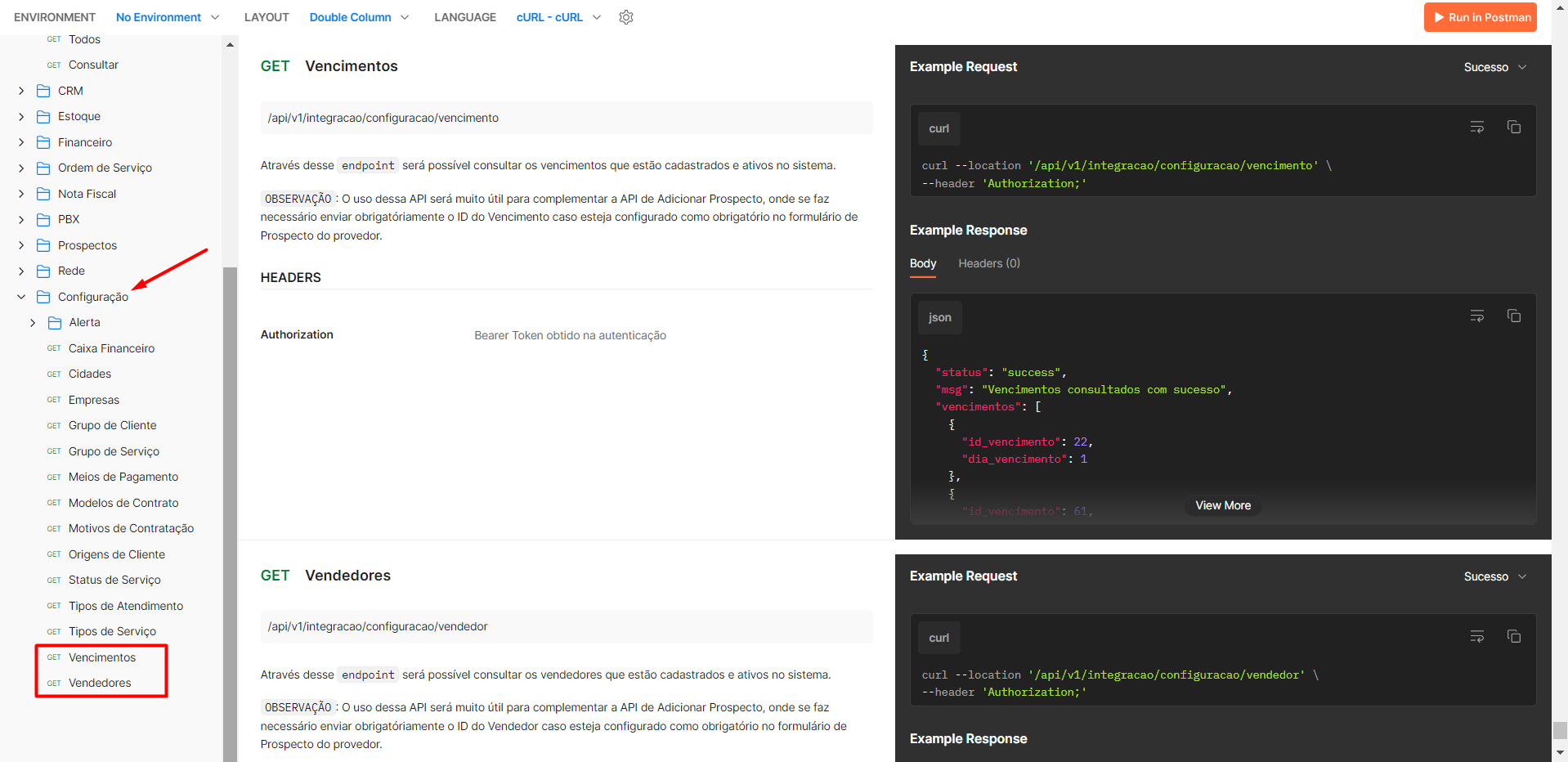Image resolution: width=1568 pixels, height=762 pixels.
Task: Collapse the Configuração folder
Action: click(x=21, y=297)
